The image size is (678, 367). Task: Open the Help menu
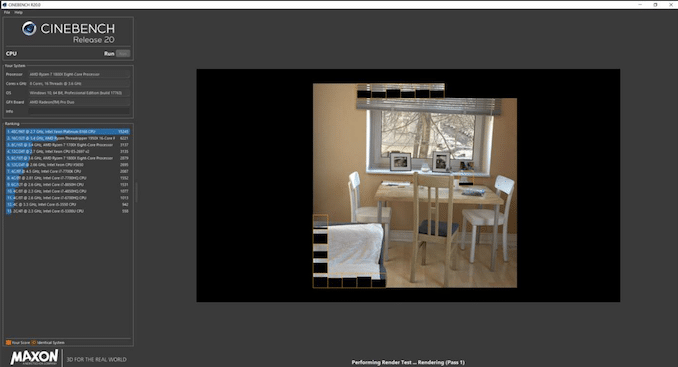point(18,13)
